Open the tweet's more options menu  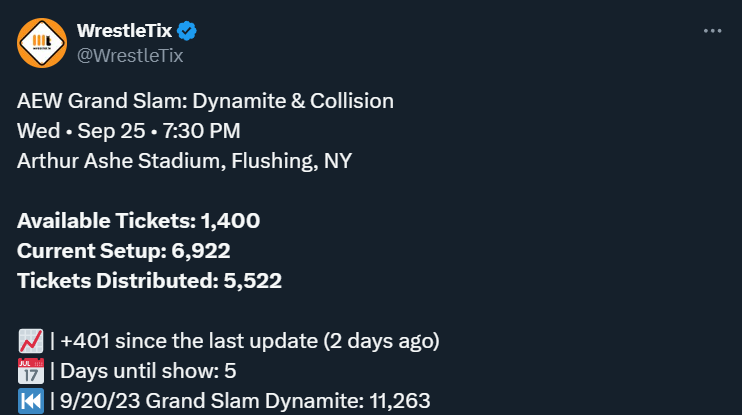[x=712, y=31]
